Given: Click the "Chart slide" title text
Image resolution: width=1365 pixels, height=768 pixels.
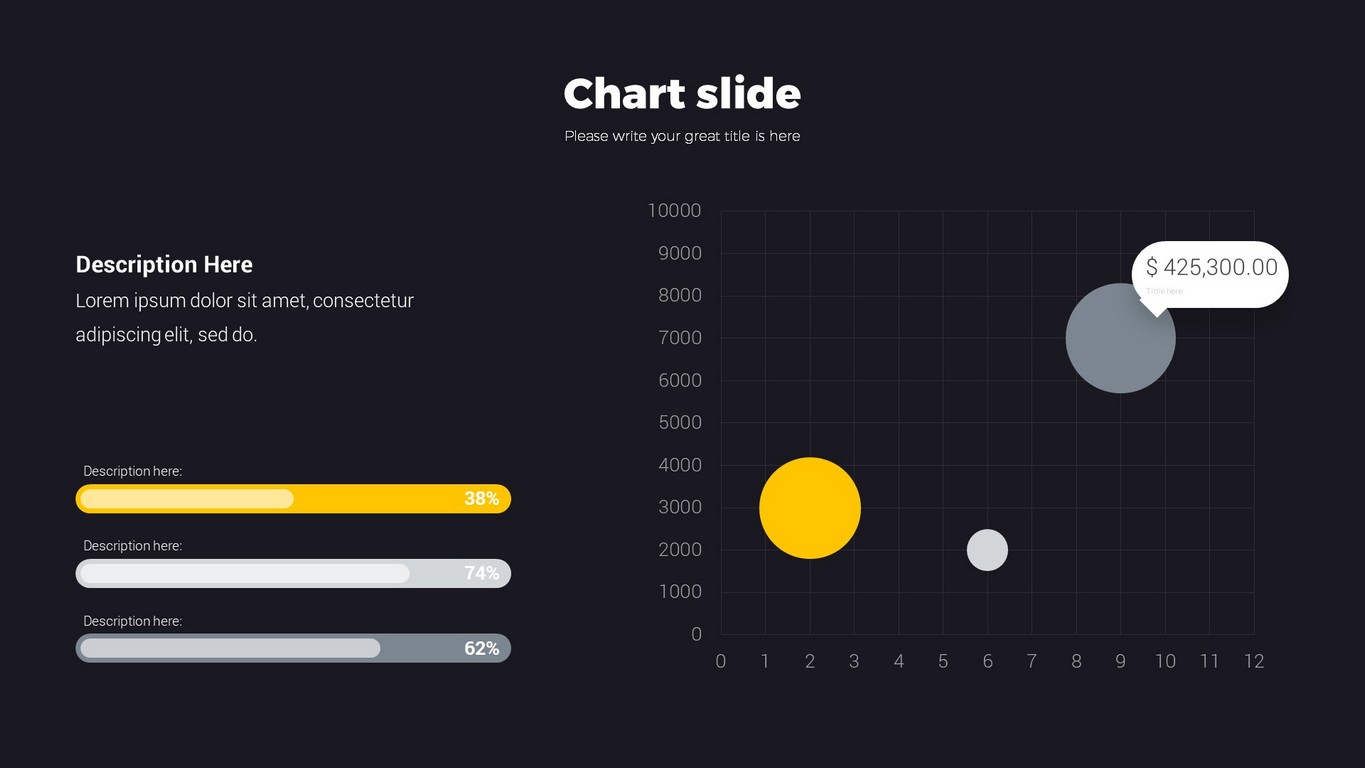Looking at the screenshot, I should (x=682, y=94).
